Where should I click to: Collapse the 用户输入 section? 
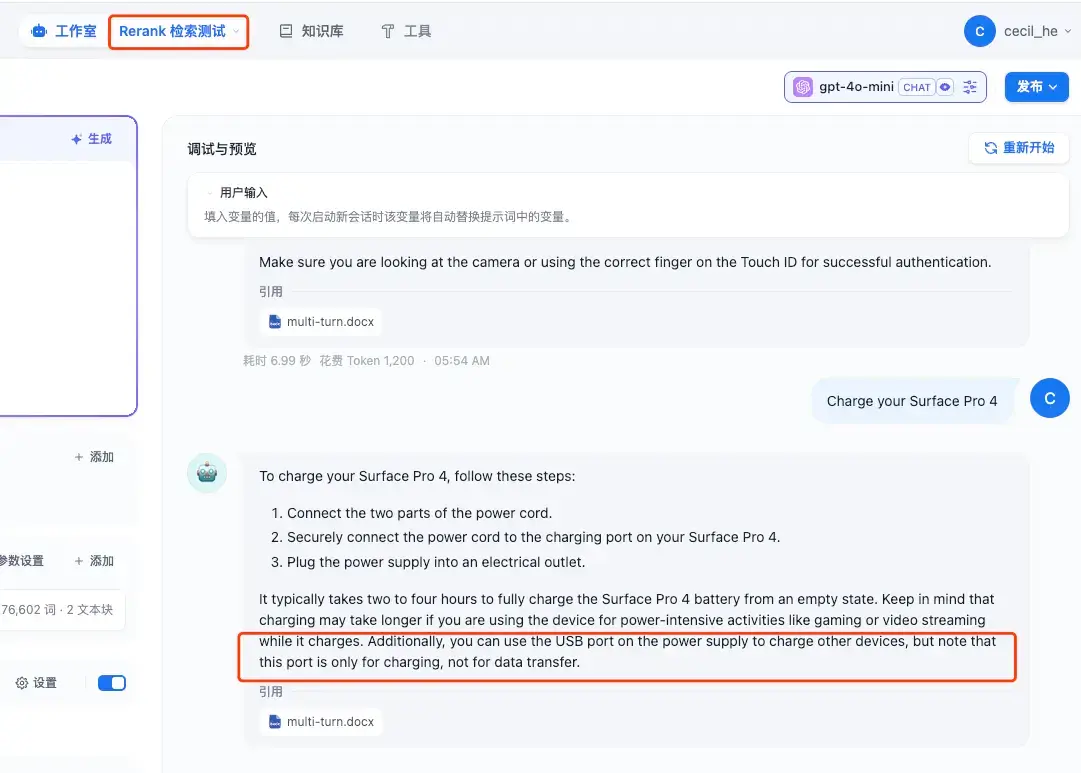[x=209, y=193]
